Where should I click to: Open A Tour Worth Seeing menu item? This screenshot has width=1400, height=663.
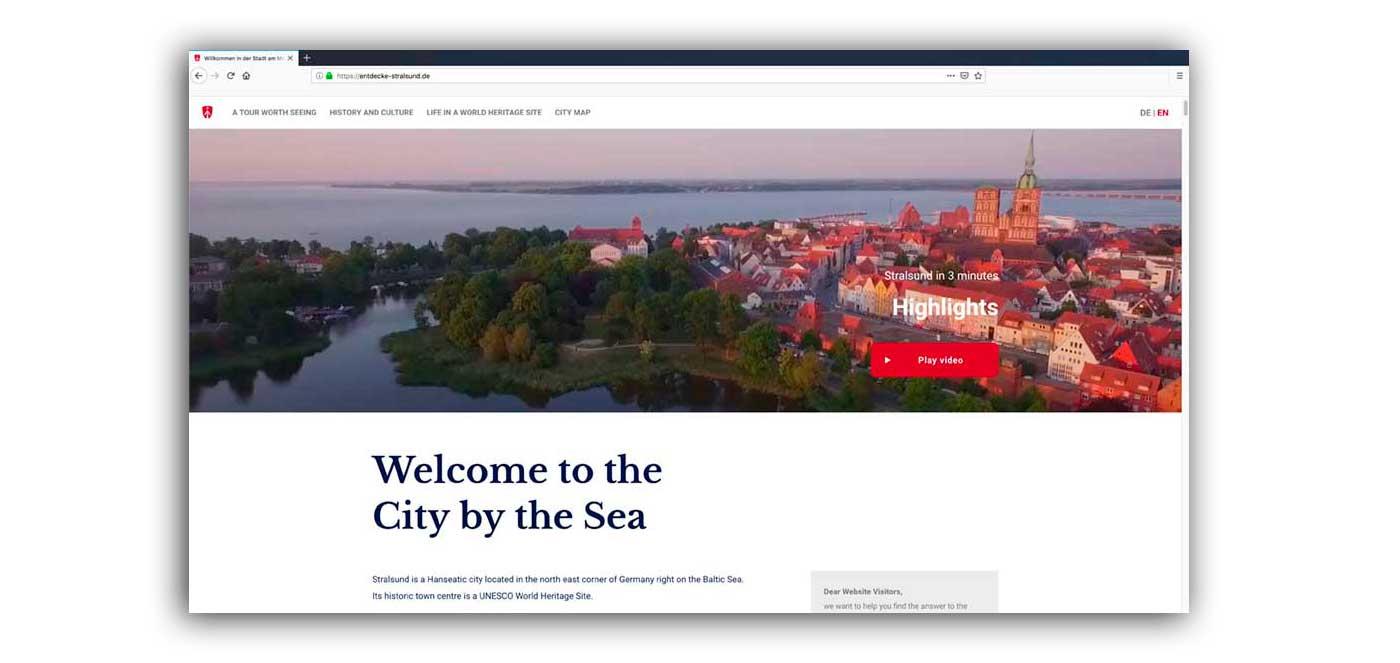pyautogui.click(x=274, y=113)
